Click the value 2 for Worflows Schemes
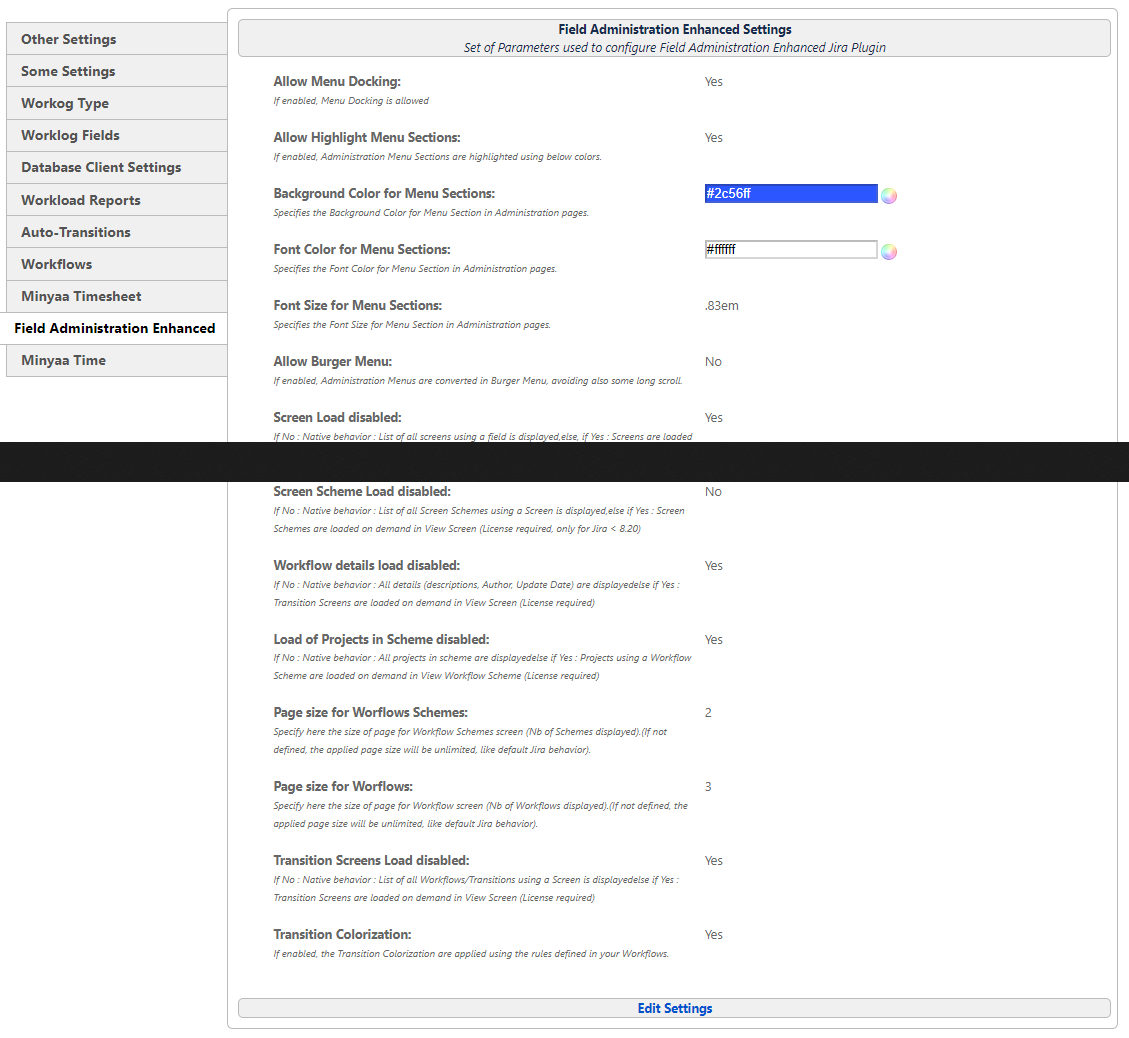This screenshot has height=1038, width=1129. [708, 713]
